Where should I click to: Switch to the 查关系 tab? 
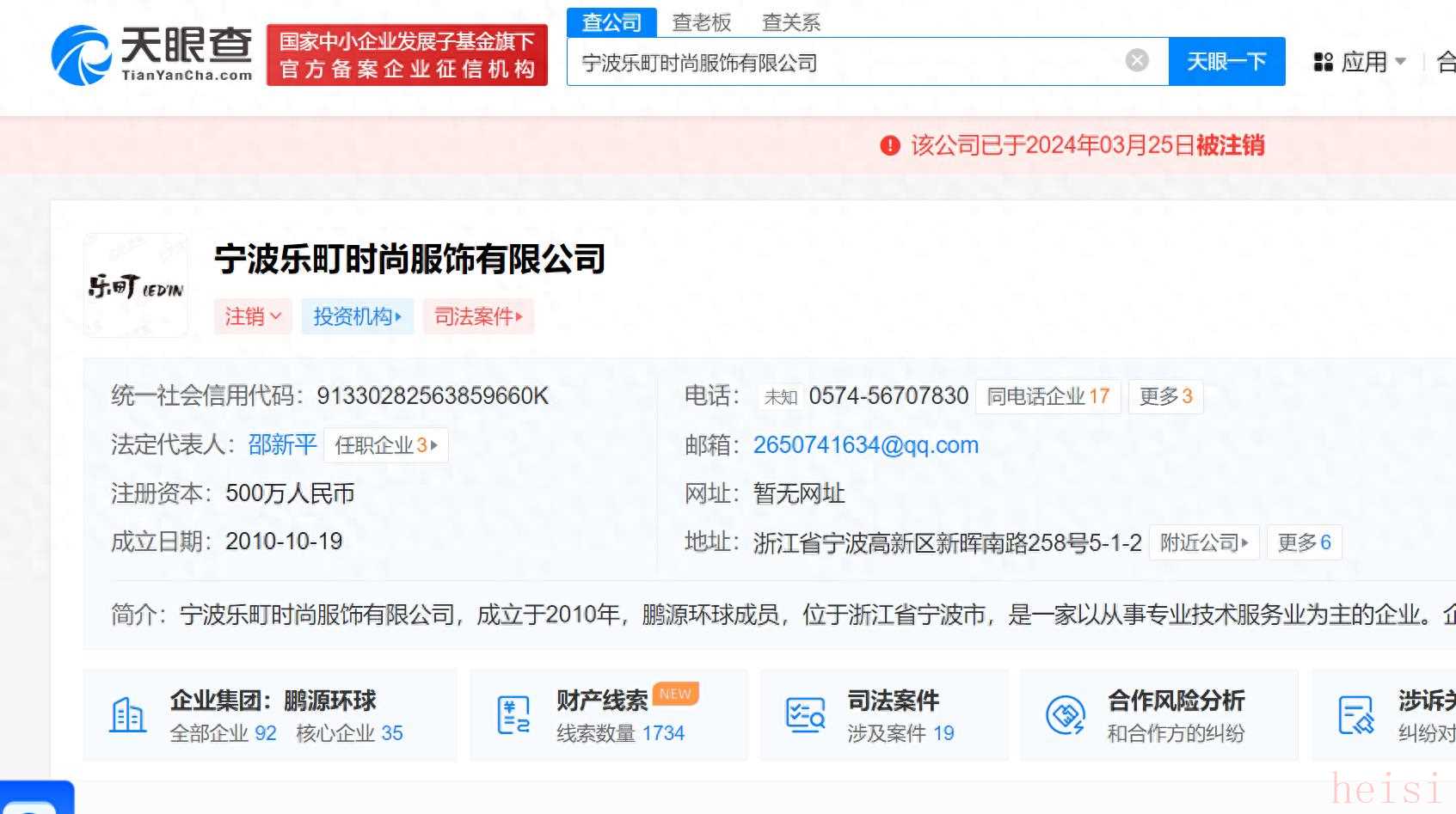click(x=790, y=22)
